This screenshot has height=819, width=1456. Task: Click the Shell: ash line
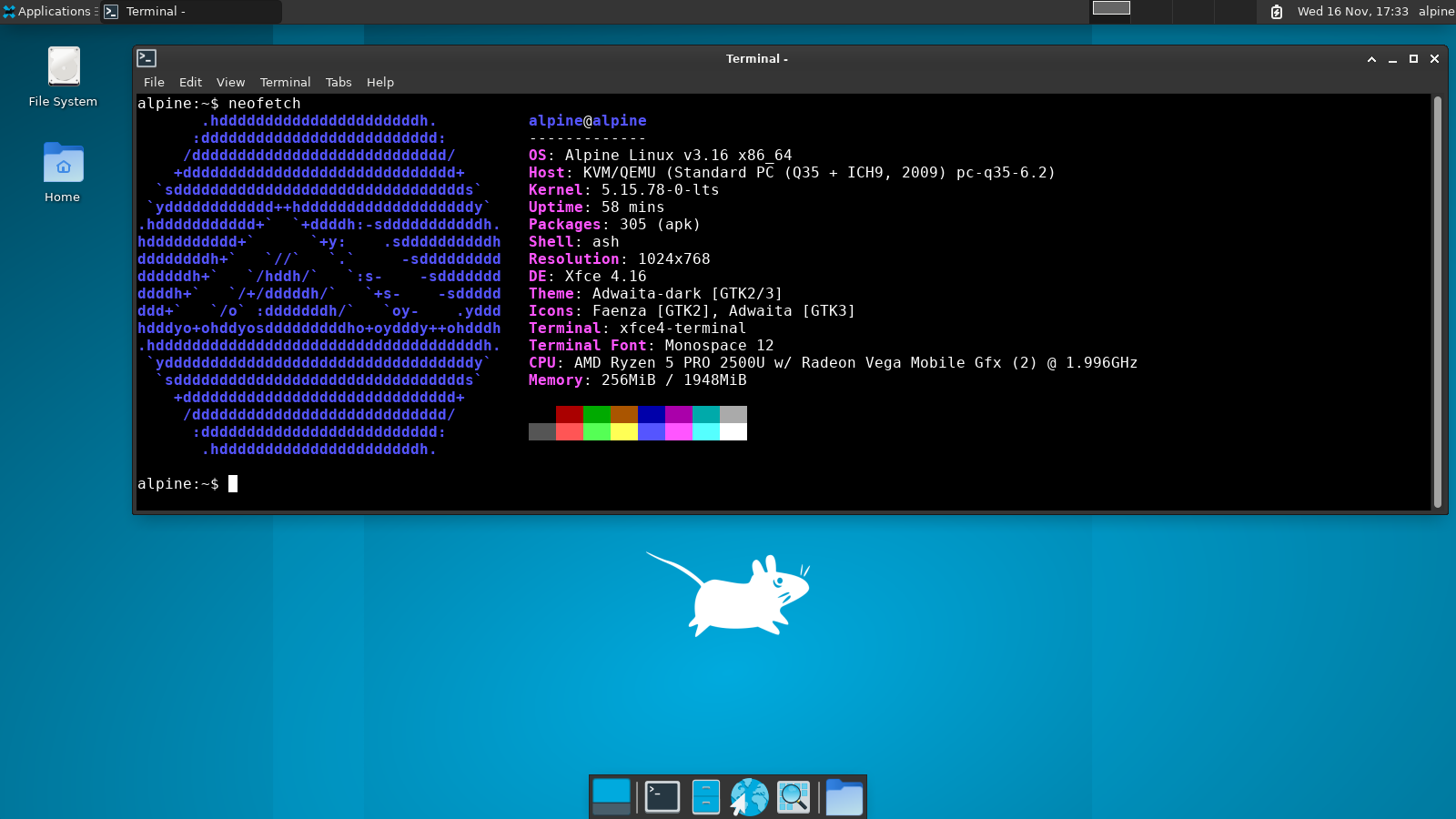tap(574, 242)
